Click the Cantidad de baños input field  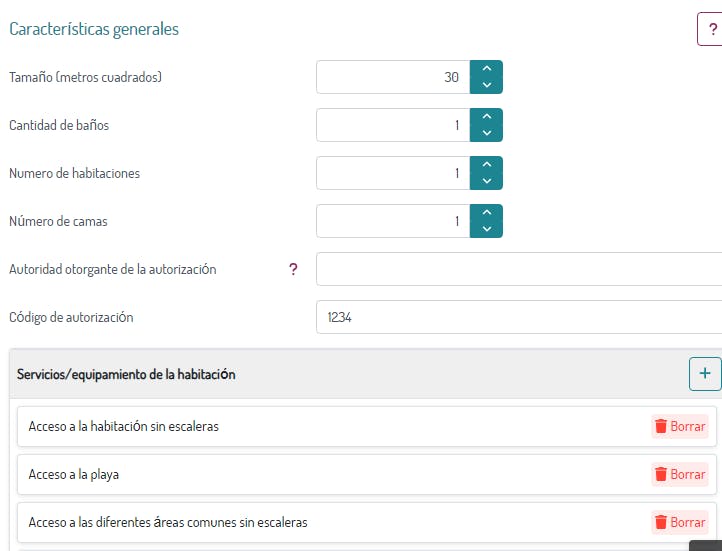pos(392,125)
